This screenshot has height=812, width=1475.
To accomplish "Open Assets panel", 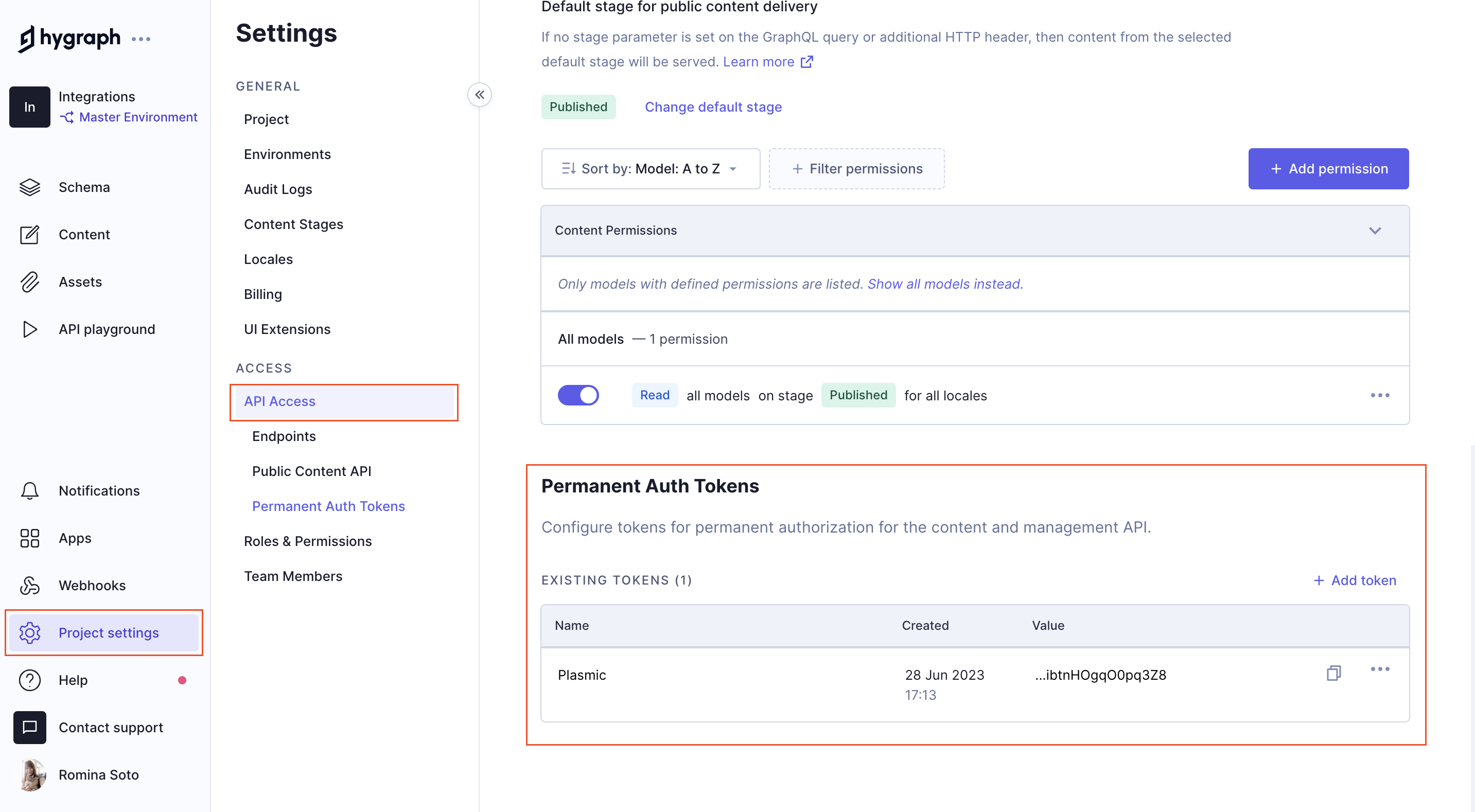I will click(80, 281).
